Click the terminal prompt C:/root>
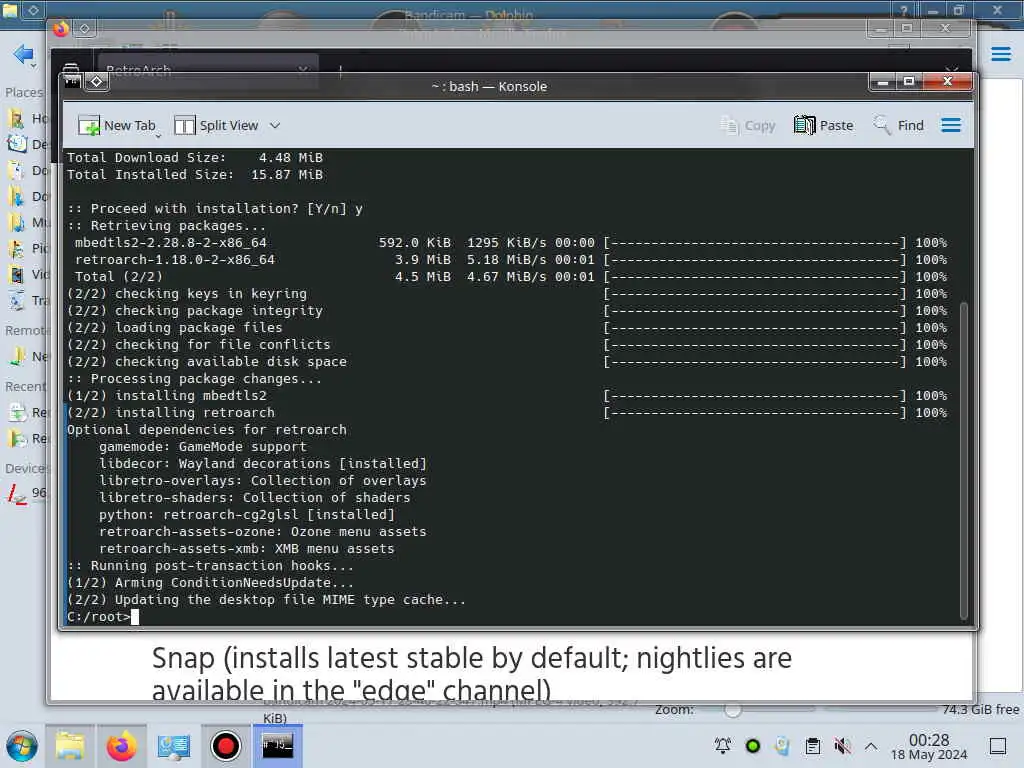1024x768 pixels. [98, 616]
